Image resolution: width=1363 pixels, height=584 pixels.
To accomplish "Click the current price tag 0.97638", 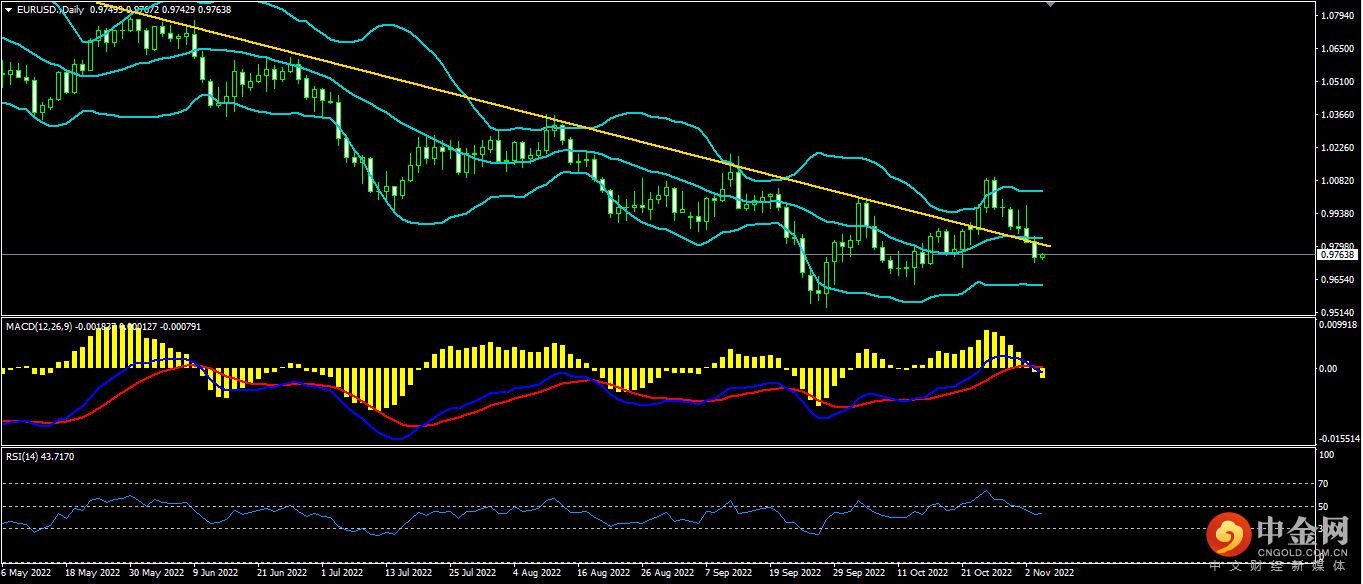I will pyautogui.click(x=1337, y=255).
